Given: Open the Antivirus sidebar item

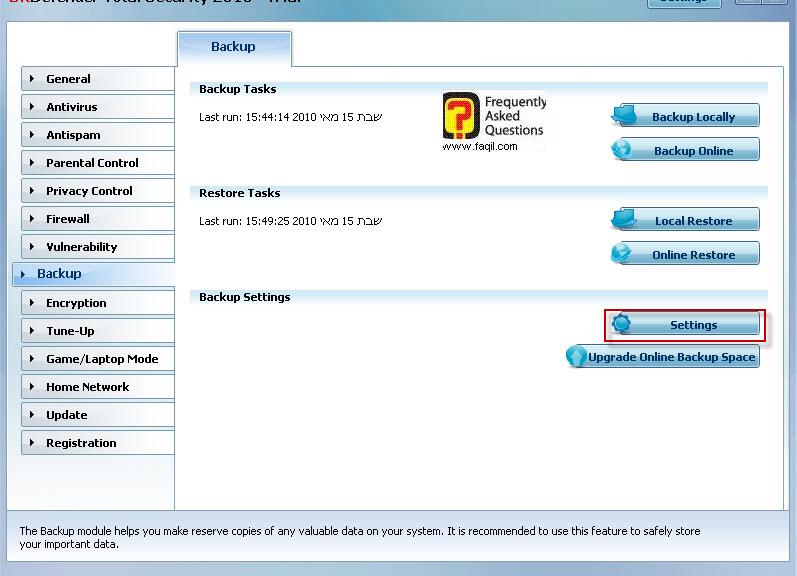Looking at the screenshot, I should (98, 107).
